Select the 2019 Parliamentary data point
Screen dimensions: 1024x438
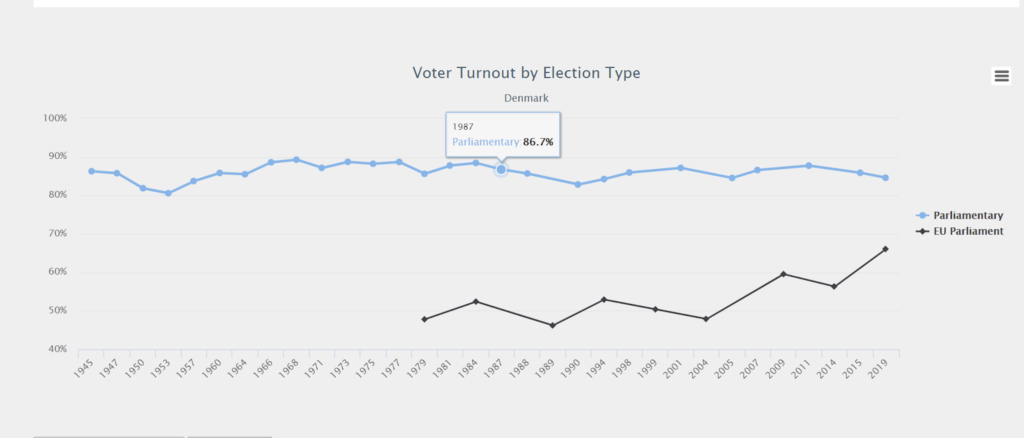[x=885, y=178]
